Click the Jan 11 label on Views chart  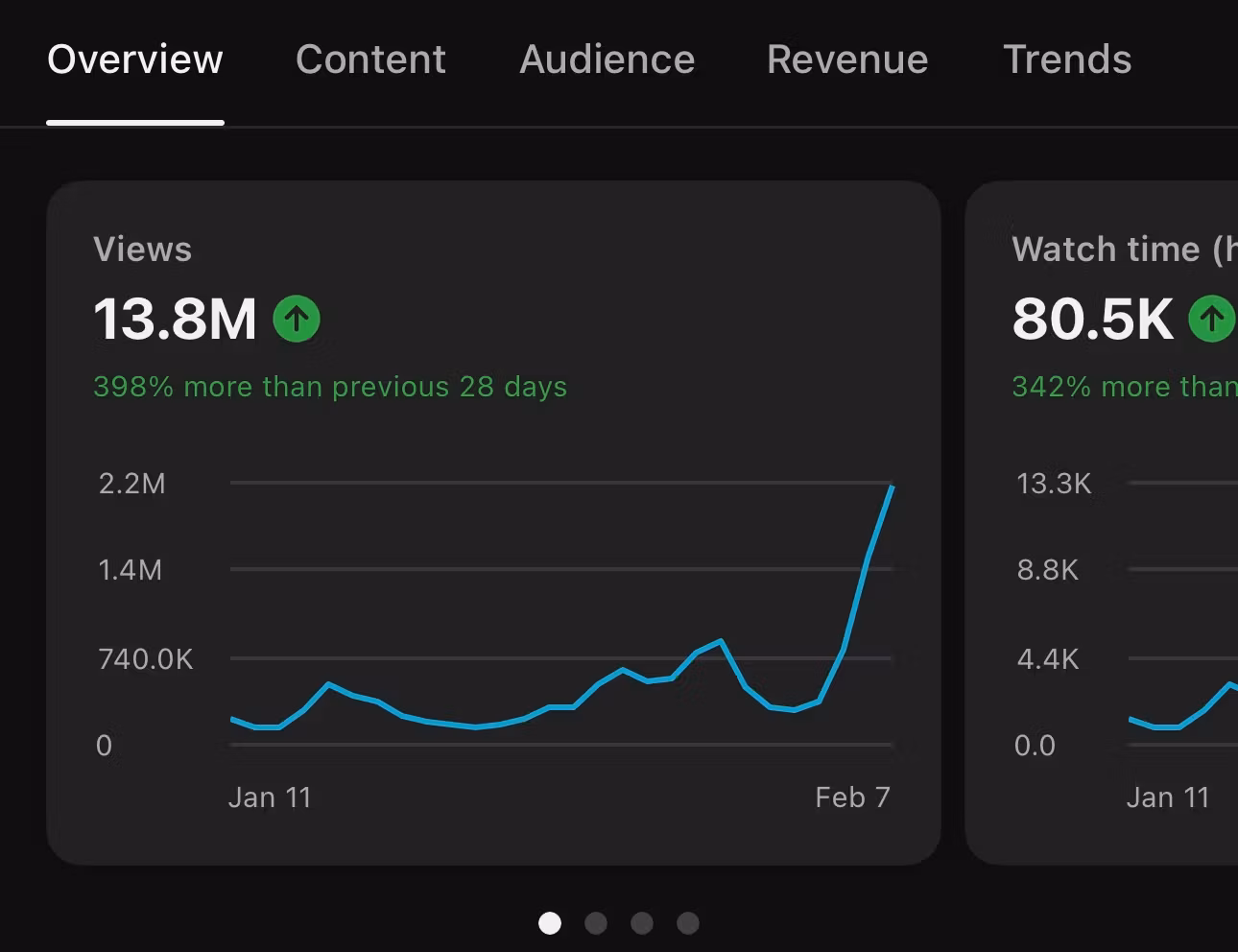click(x=270, y=797)
